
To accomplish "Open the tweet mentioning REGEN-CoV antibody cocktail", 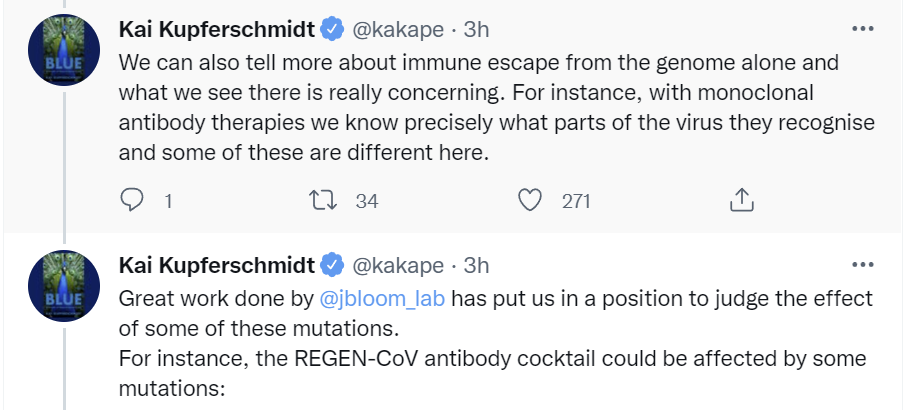I will tap(490, 358).
